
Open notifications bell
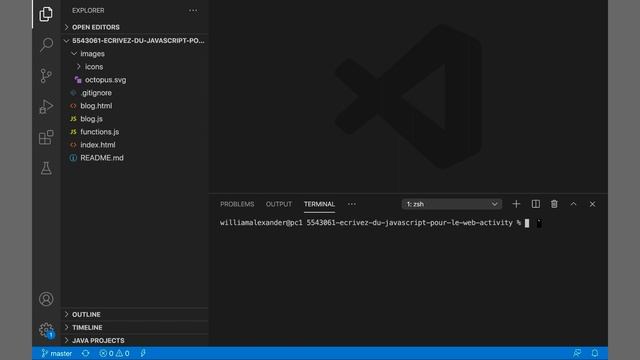pos(595,353)
